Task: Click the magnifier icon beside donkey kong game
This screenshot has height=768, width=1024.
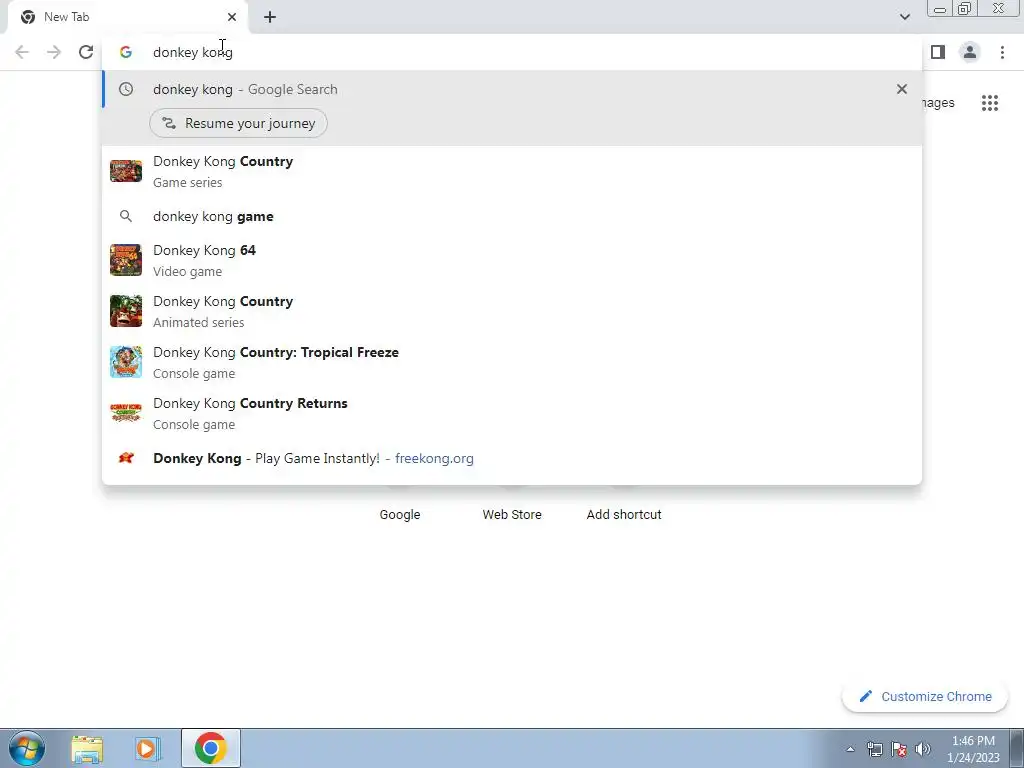Action: click(126, 216)
